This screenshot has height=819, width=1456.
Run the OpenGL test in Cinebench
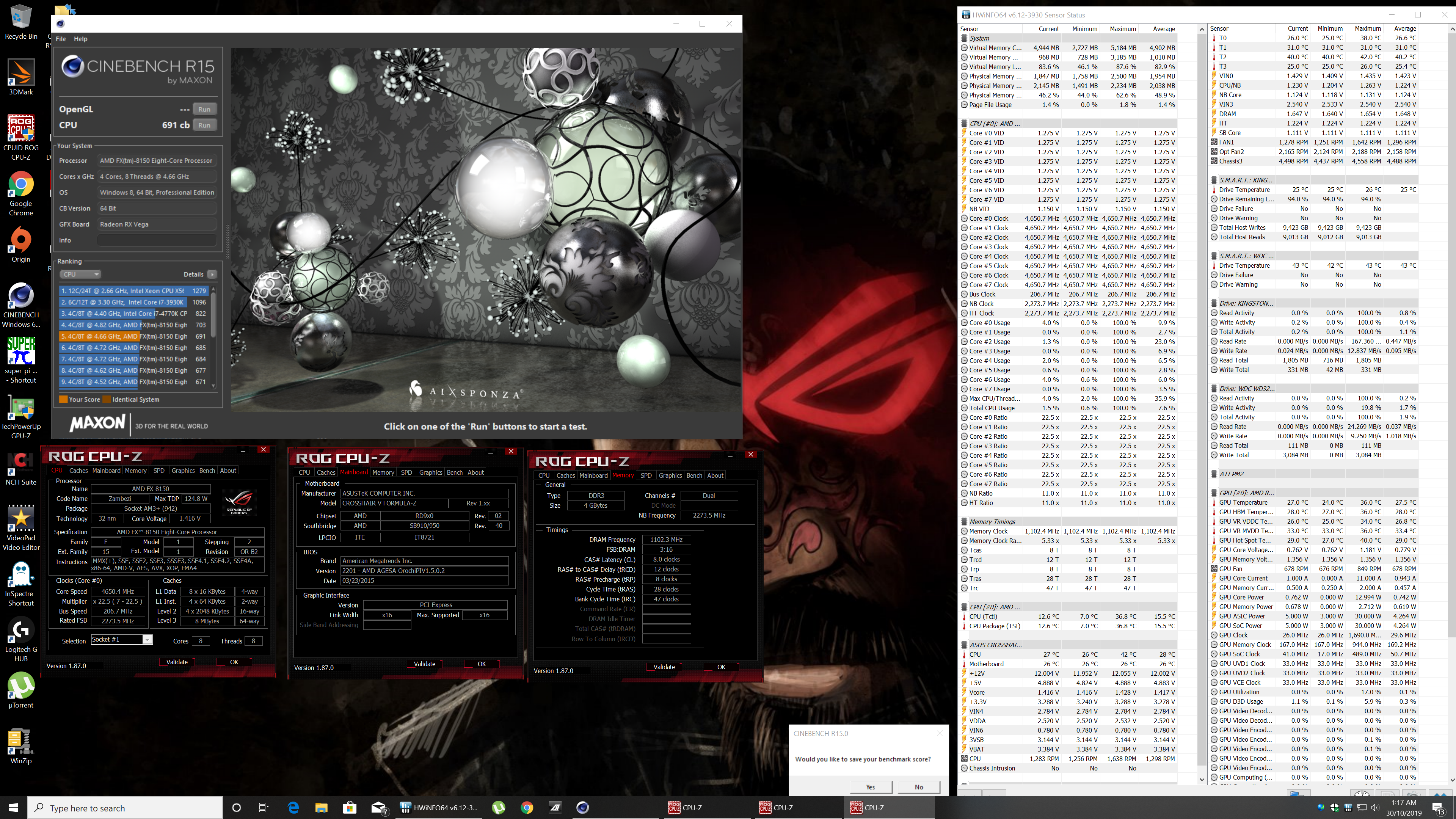coord(205,109)
